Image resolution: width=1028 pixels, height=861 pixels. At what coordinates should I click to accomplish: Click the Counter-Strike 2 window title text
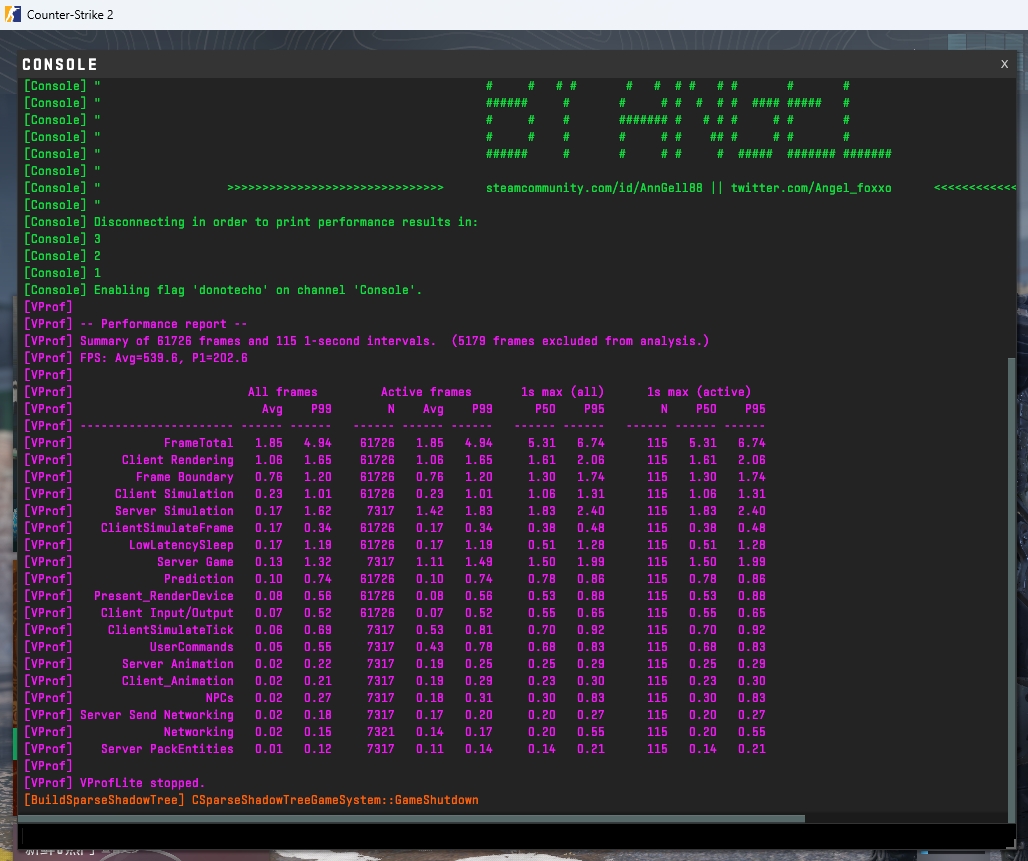coord(70,14)
